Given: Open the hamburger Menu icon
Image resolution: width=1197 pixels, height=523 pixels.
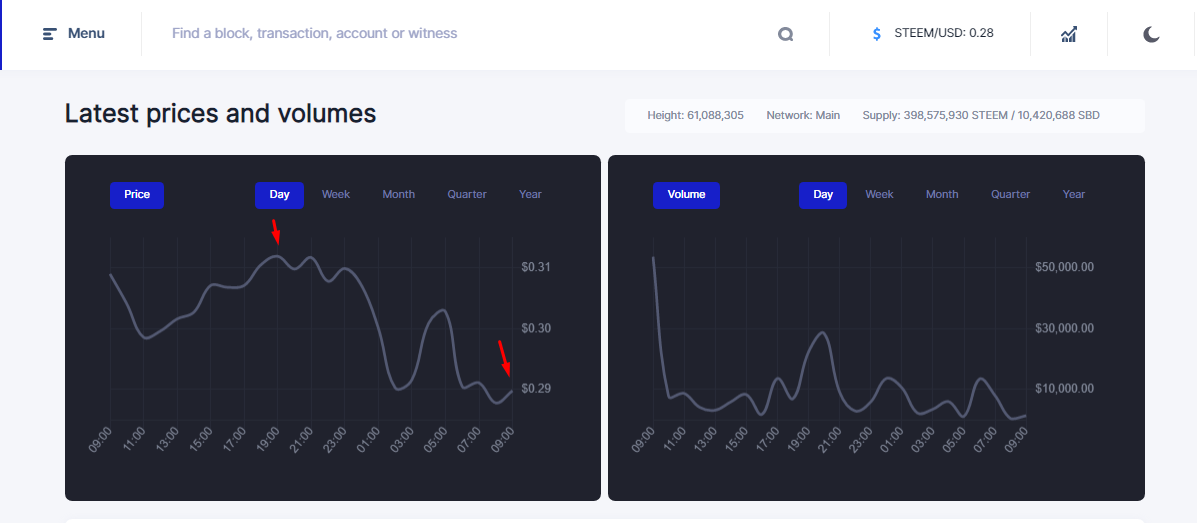Looking at the screenshot, I should coord(50,34).
